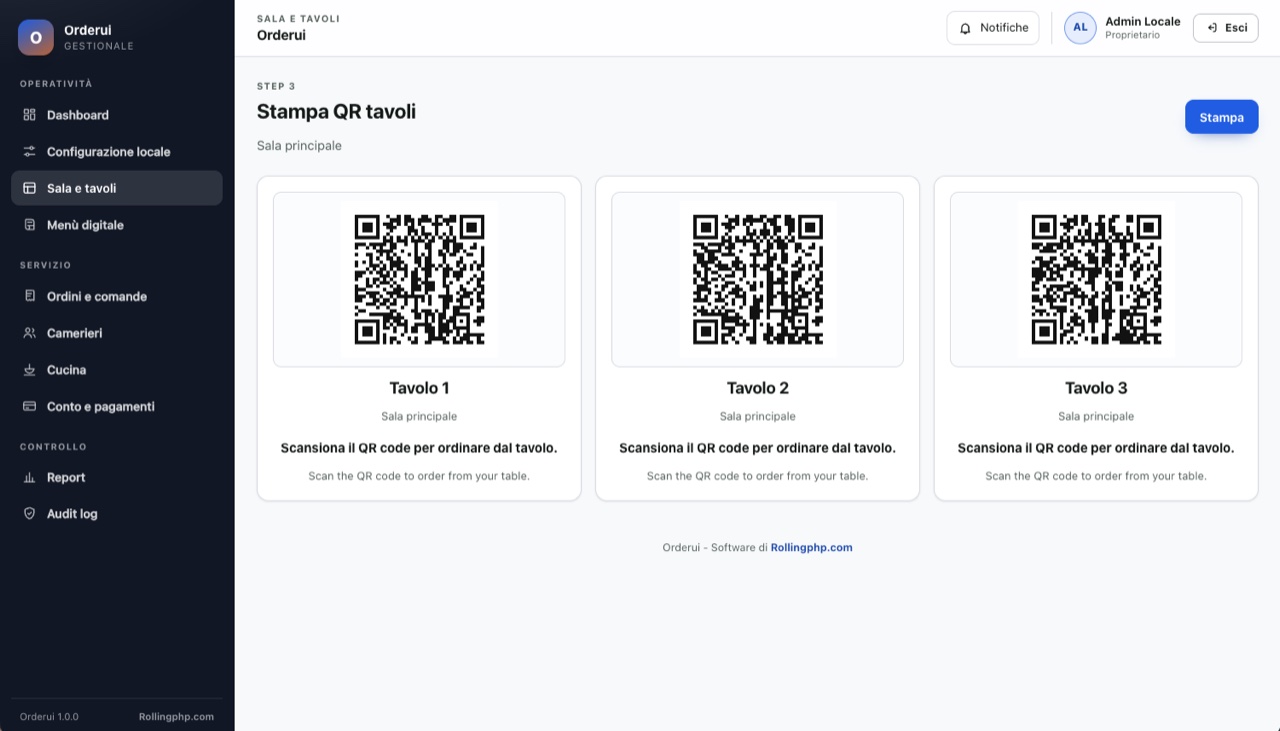Click the Tavolo 2 title text
The height and width of the screenshot is (731, 1280).
click(758, 388)
